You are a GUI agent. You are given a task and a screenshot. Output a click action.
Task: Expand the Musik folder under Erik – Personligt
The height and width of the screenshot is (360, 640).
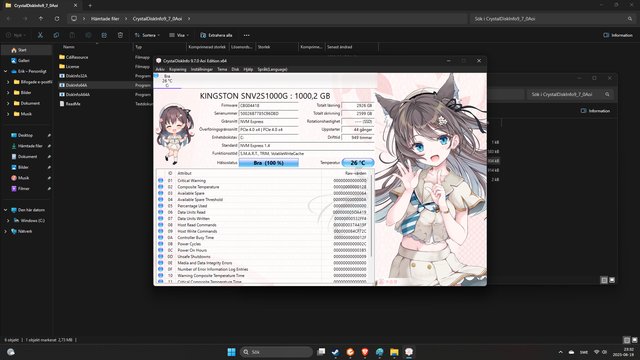[8, 114]
